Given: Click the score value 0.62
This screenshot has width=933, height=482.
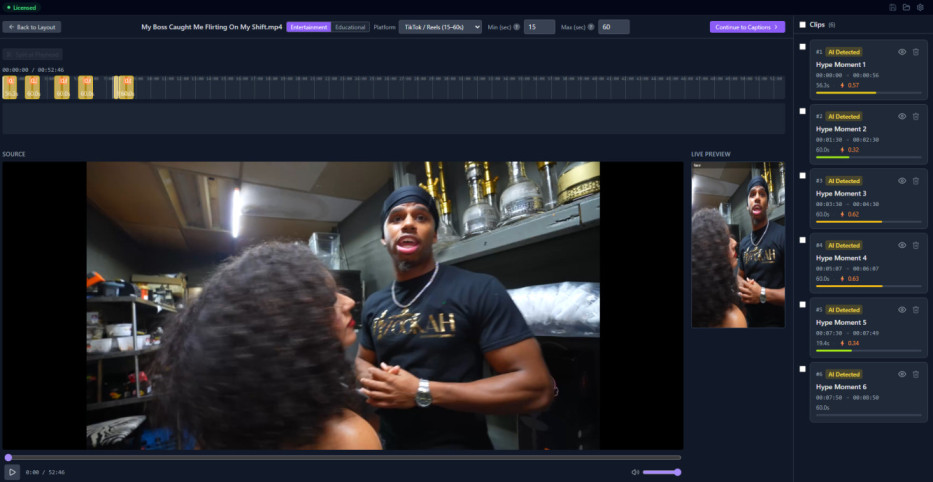Looking at the screenshot, I should 853,214.
